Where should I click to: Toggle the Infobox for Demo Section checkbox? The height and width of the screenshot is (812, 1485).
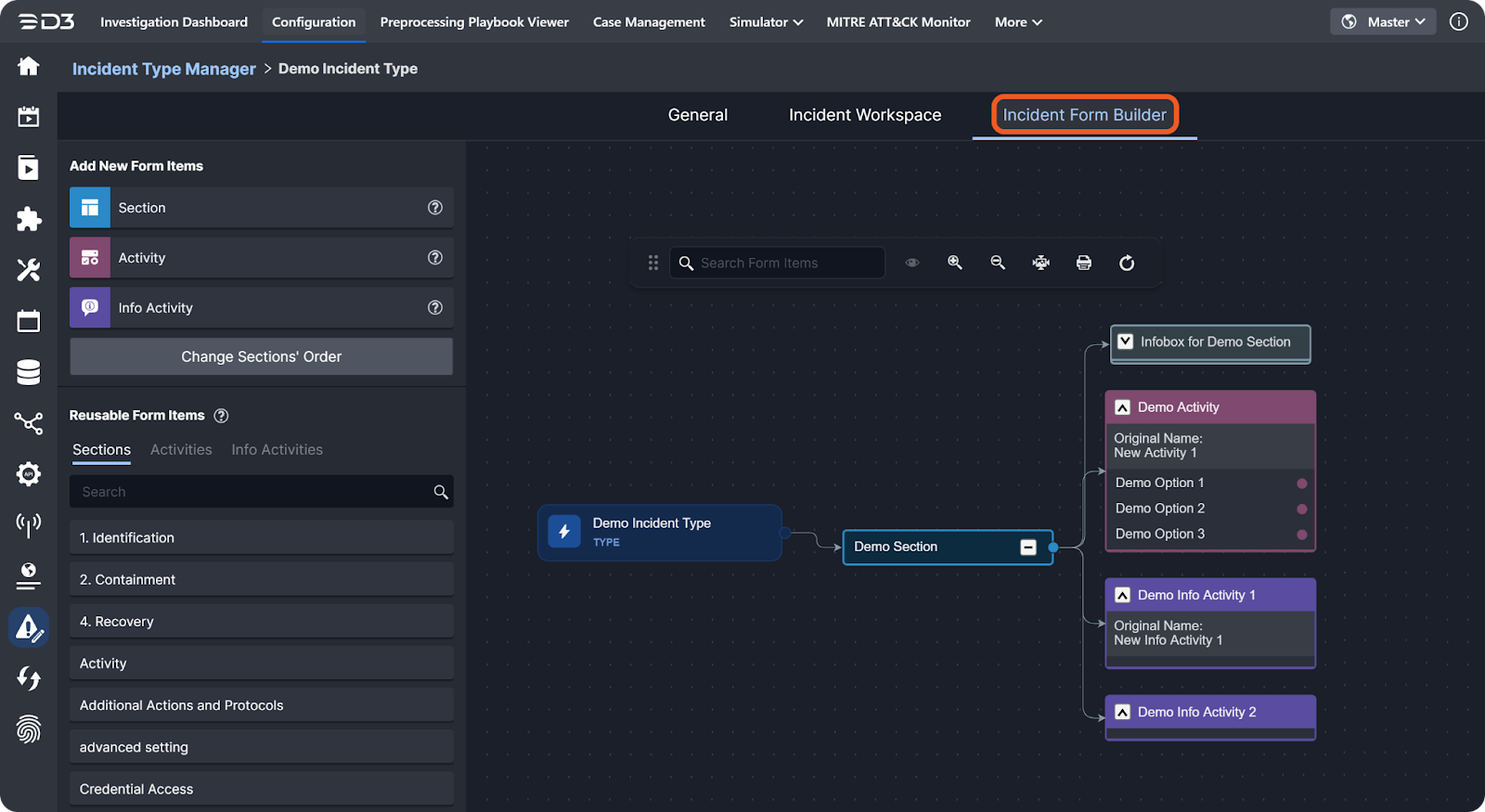pos(1125,342)
